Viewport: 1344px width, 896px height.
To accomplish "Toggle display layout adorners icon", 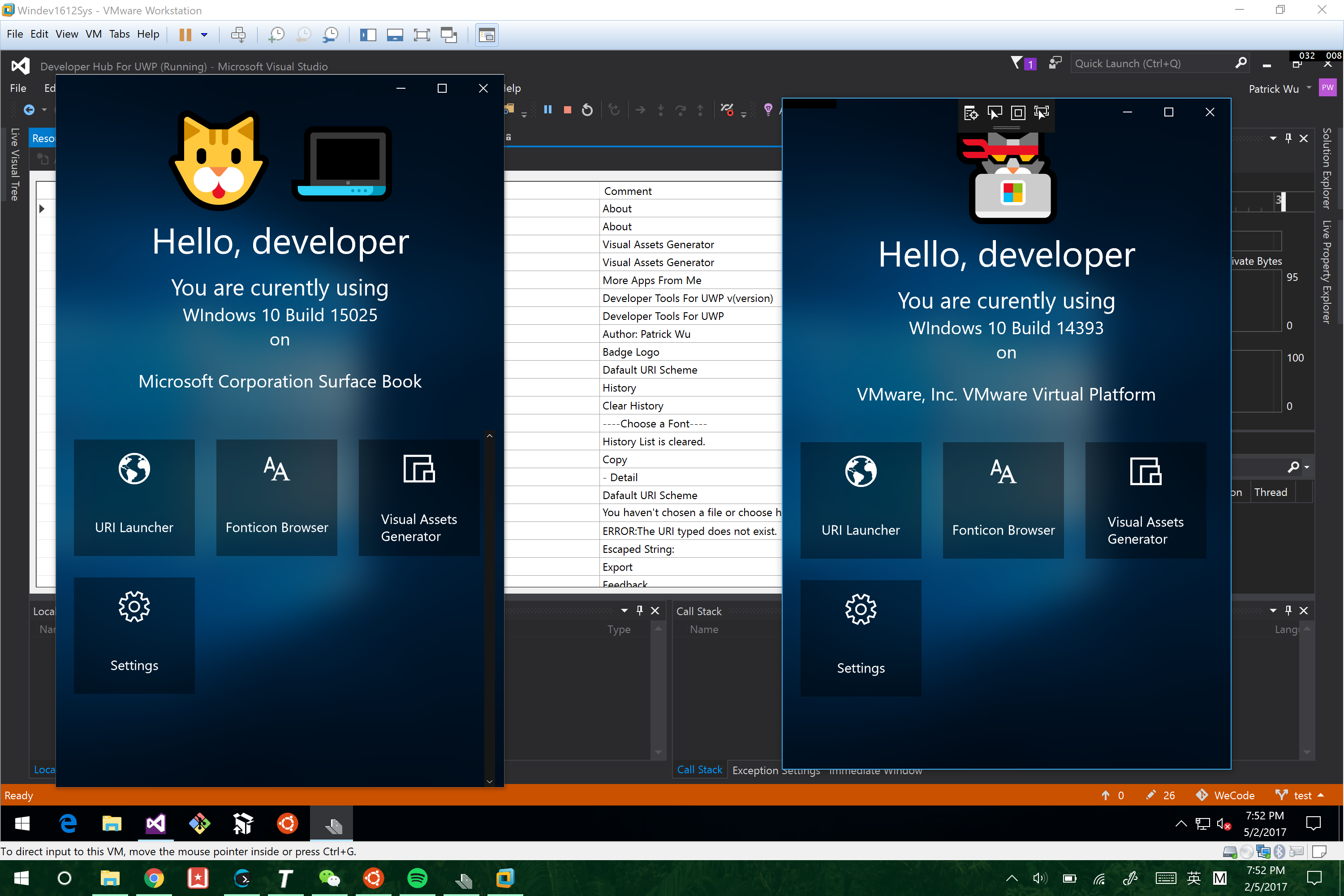I will 1018,112.
